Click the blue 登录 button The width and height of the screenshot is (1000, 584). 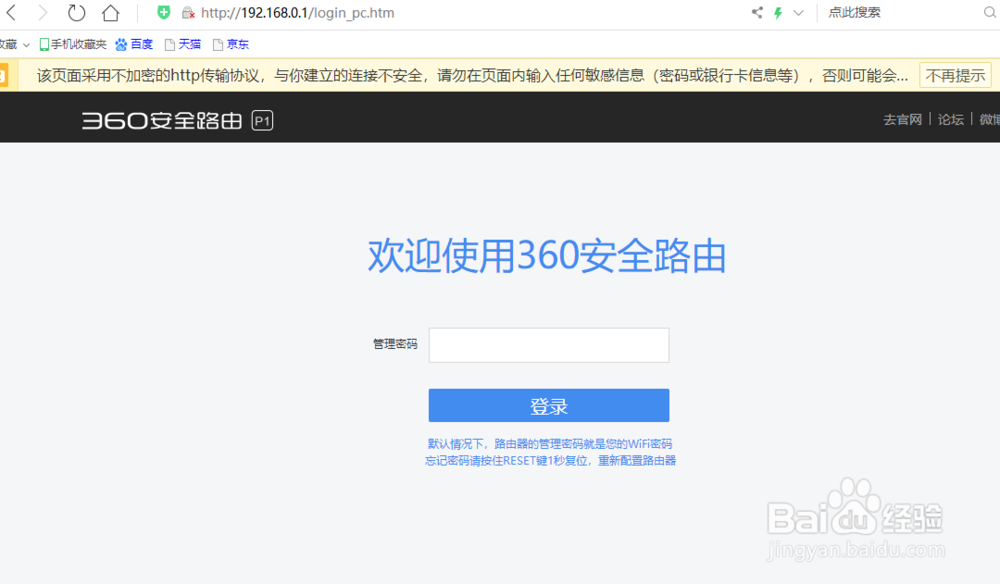548,405
